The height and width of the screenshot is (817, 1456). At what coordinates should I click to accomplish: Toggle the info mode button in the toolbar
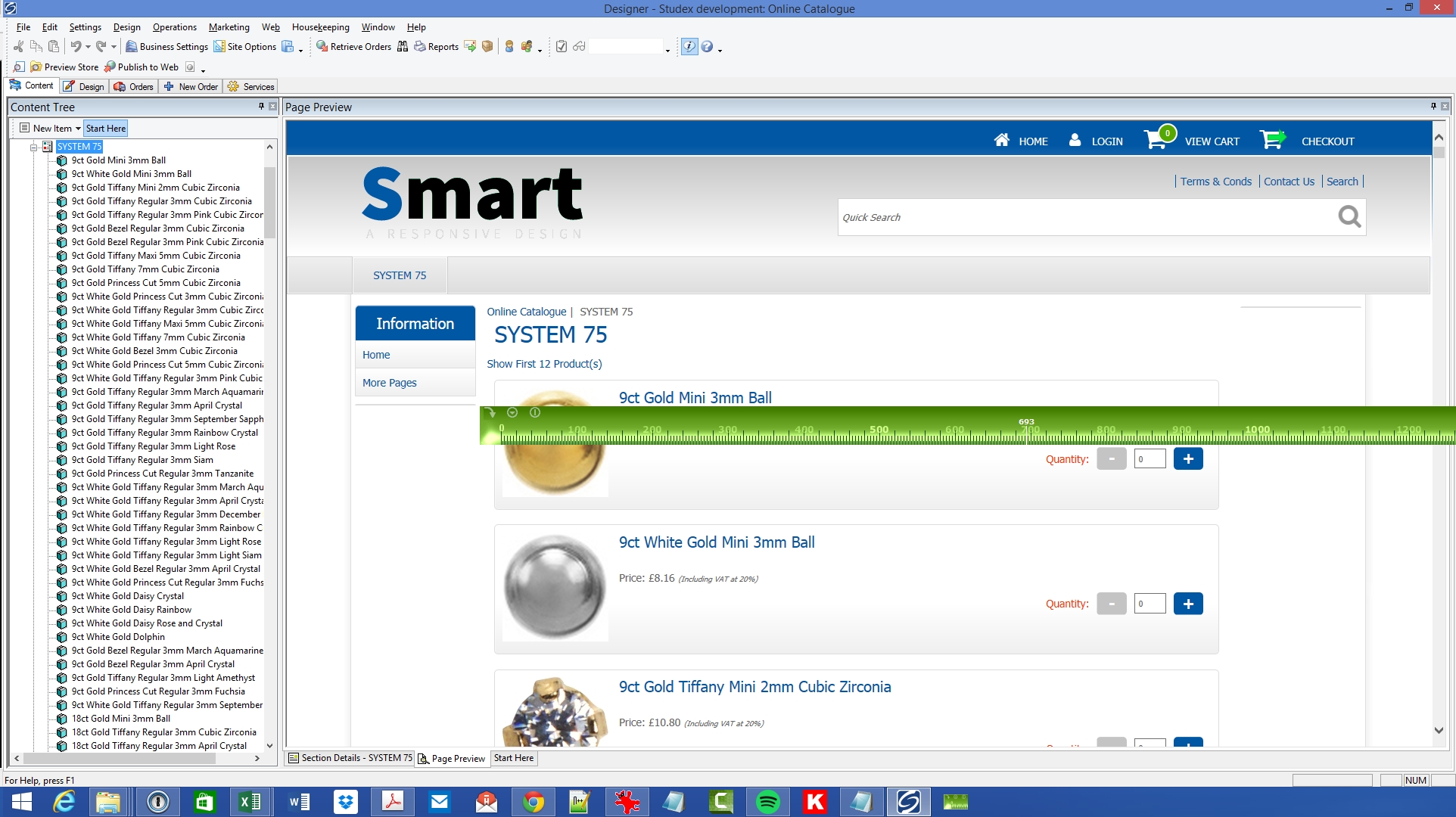(x=689, y=47)
